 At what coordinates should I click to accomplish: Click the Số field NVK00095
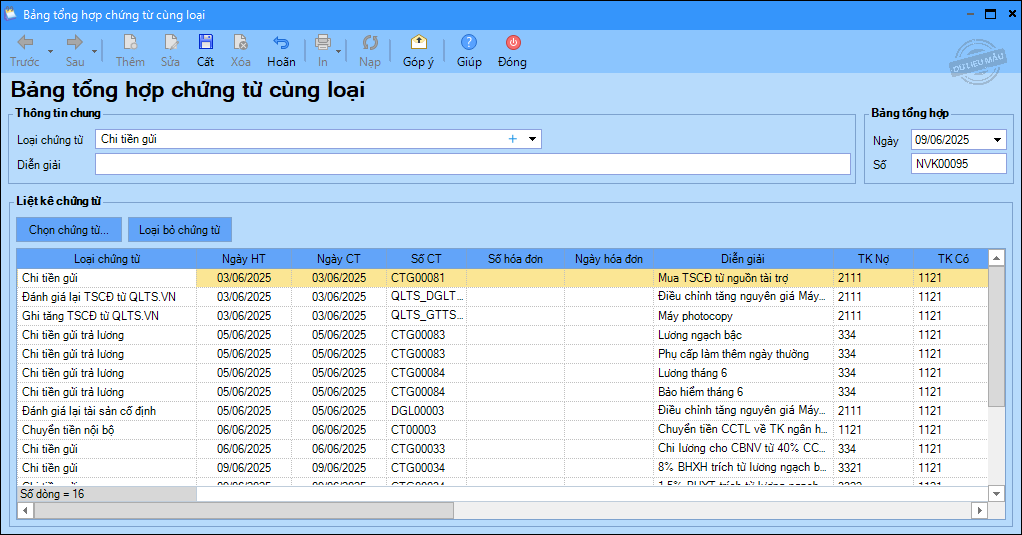(959, 164)
